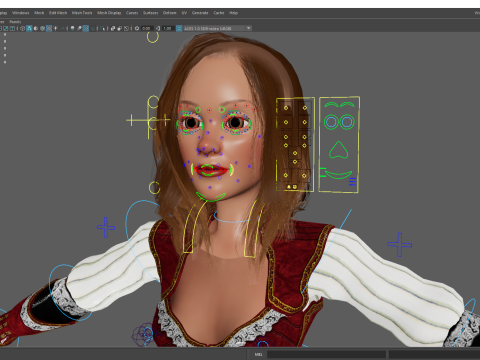Open the Cache menu
Image resolution: width=480 pixels, height=360 pixels.
click(x=219, y=13)
